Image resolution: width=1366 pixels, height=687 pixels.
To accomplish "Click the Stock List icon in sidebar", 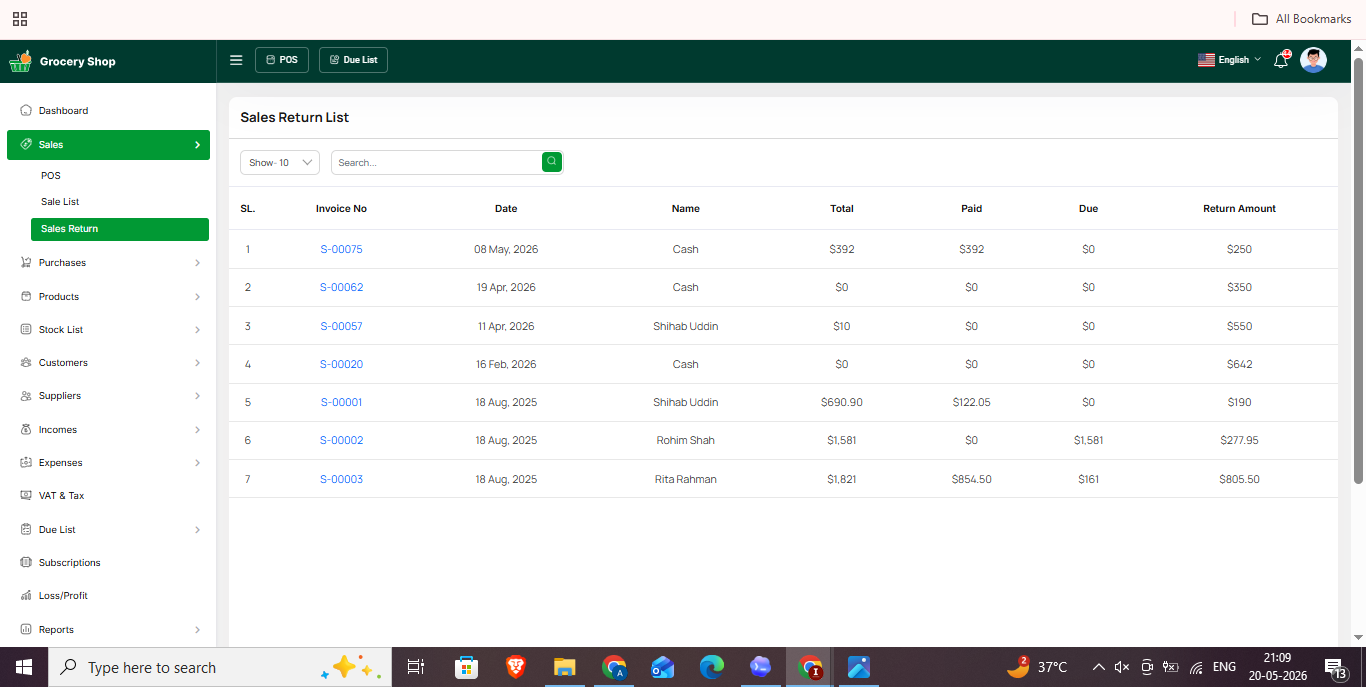I will (26, 330).
